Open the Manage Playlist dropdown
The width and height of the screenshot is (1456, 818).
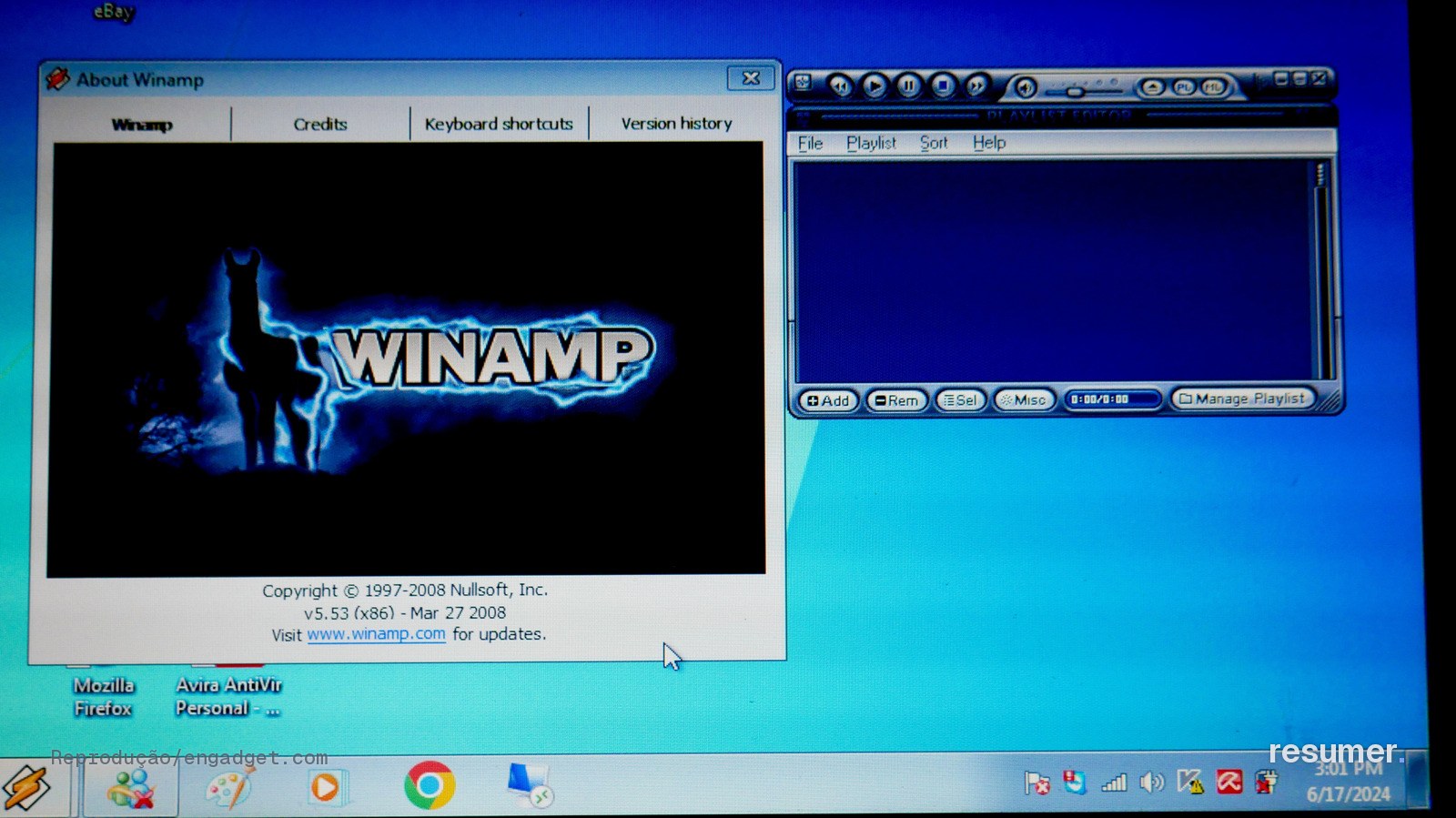(1242, 399)
